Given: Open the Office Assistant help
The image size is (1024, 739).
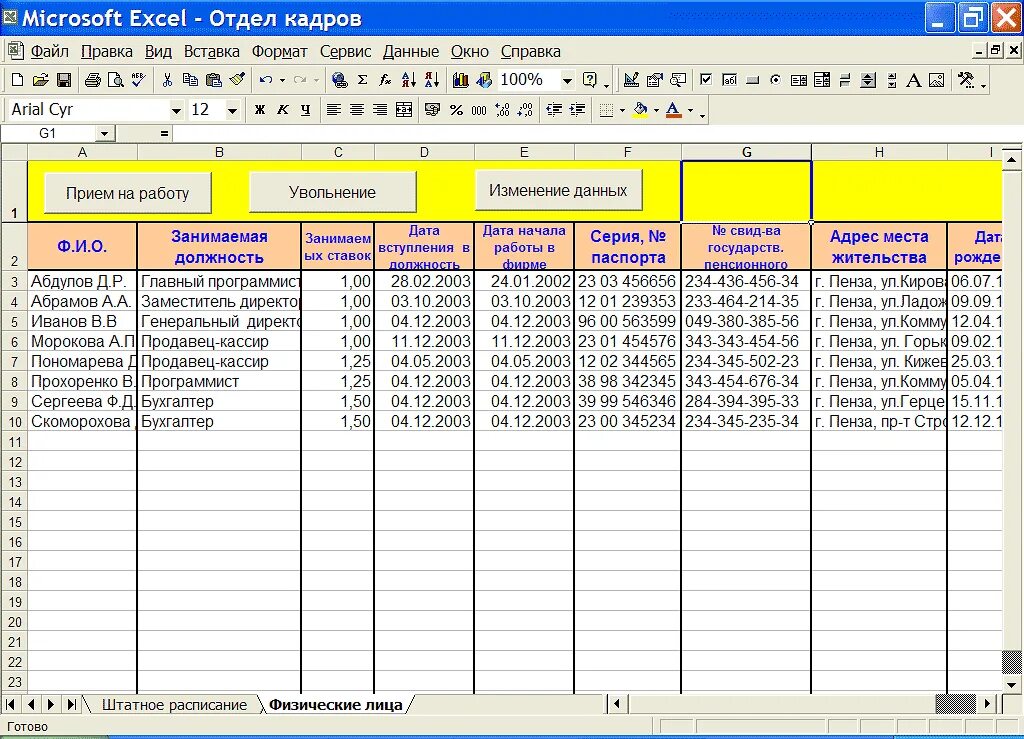Looking at the screenshot, I should [590, 80].
